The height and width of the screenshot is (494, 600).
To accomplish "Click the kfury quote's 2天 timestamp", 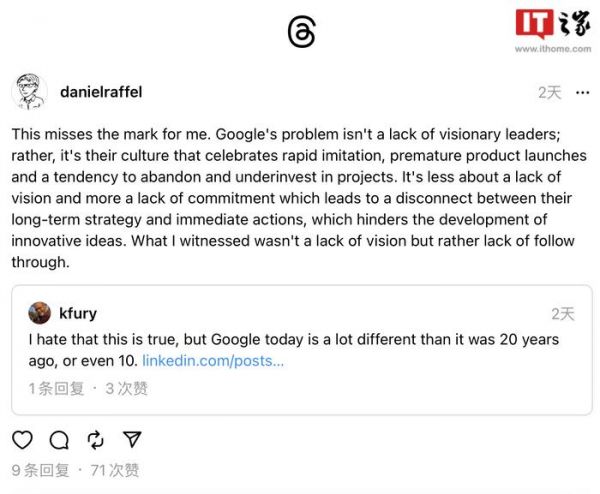I will point(563,314).
